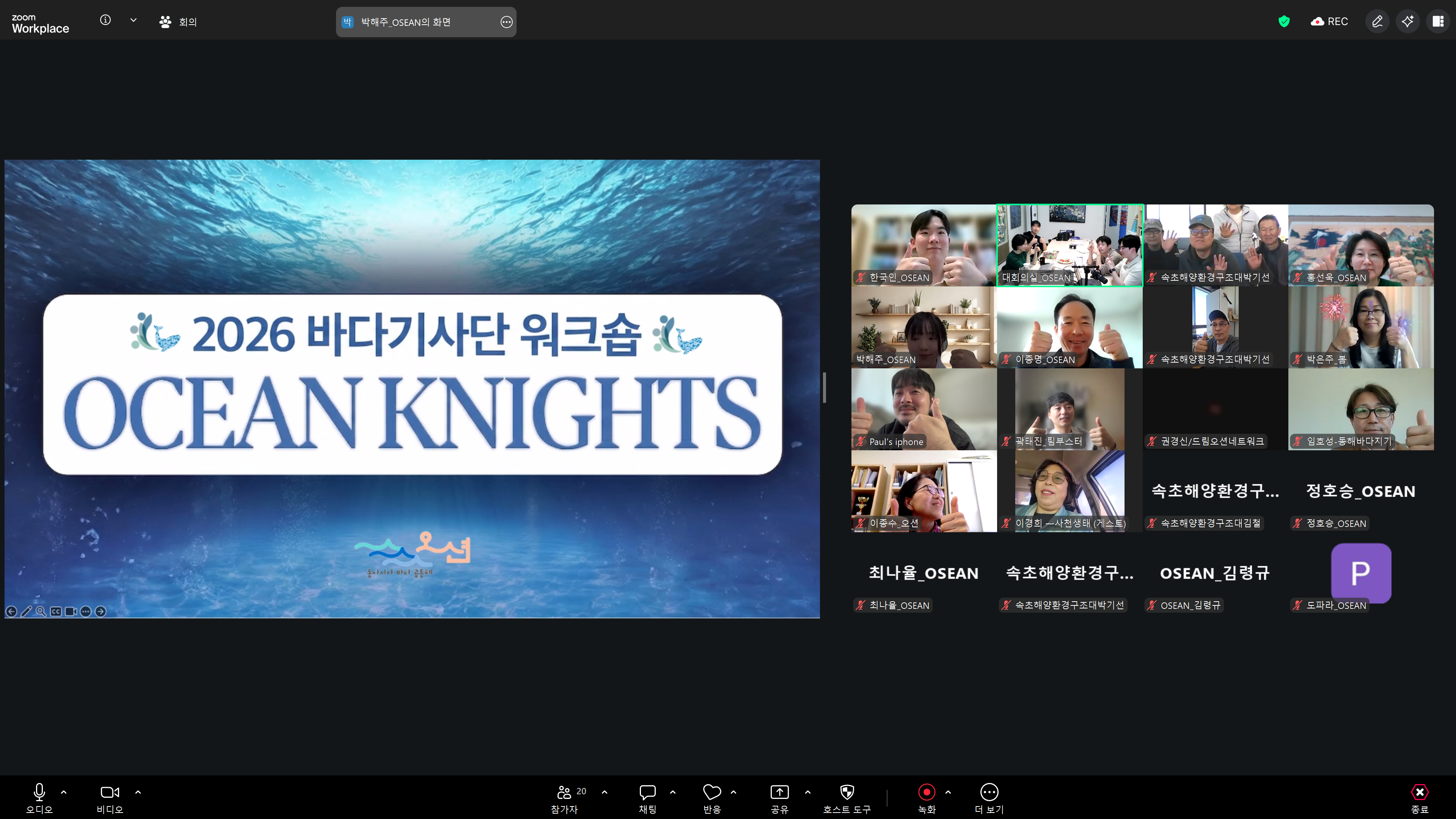Open the 더 보기 menu

coord(989,792)
